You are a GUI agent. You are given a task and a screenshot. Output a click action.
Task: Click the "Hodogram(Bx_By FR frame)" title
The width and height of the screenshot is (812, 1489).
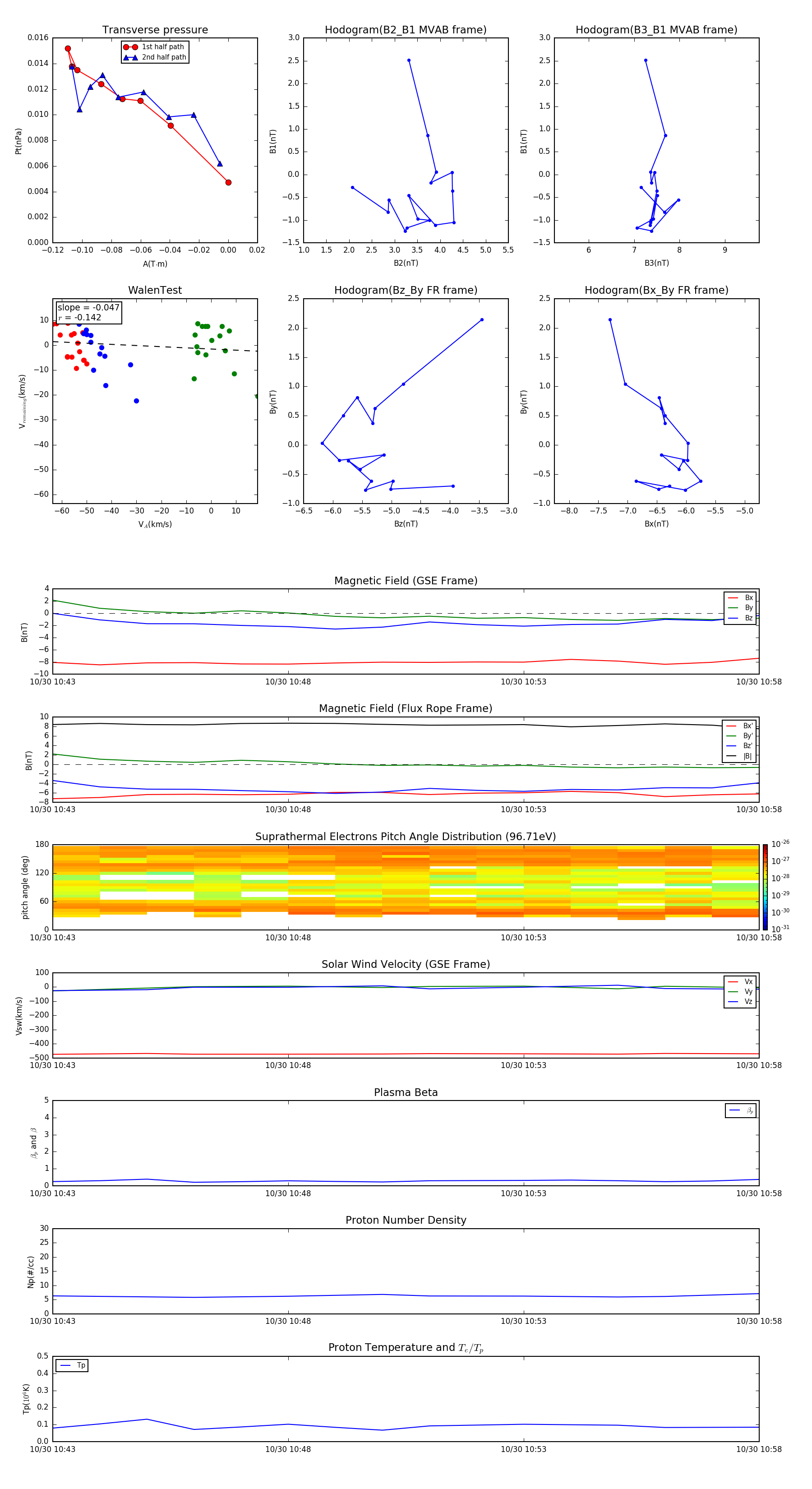pyautogui.click(x=656, y=290)
